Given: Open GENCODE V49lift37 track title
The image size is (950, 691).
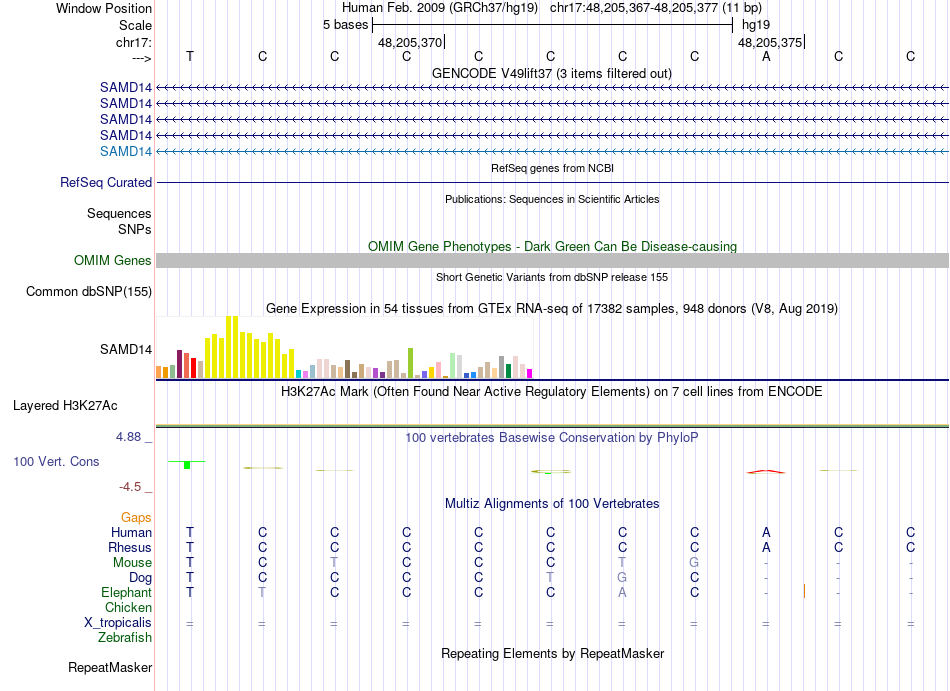Looking at the screenshot, I should pyautogui.click(x=551, y=73).
